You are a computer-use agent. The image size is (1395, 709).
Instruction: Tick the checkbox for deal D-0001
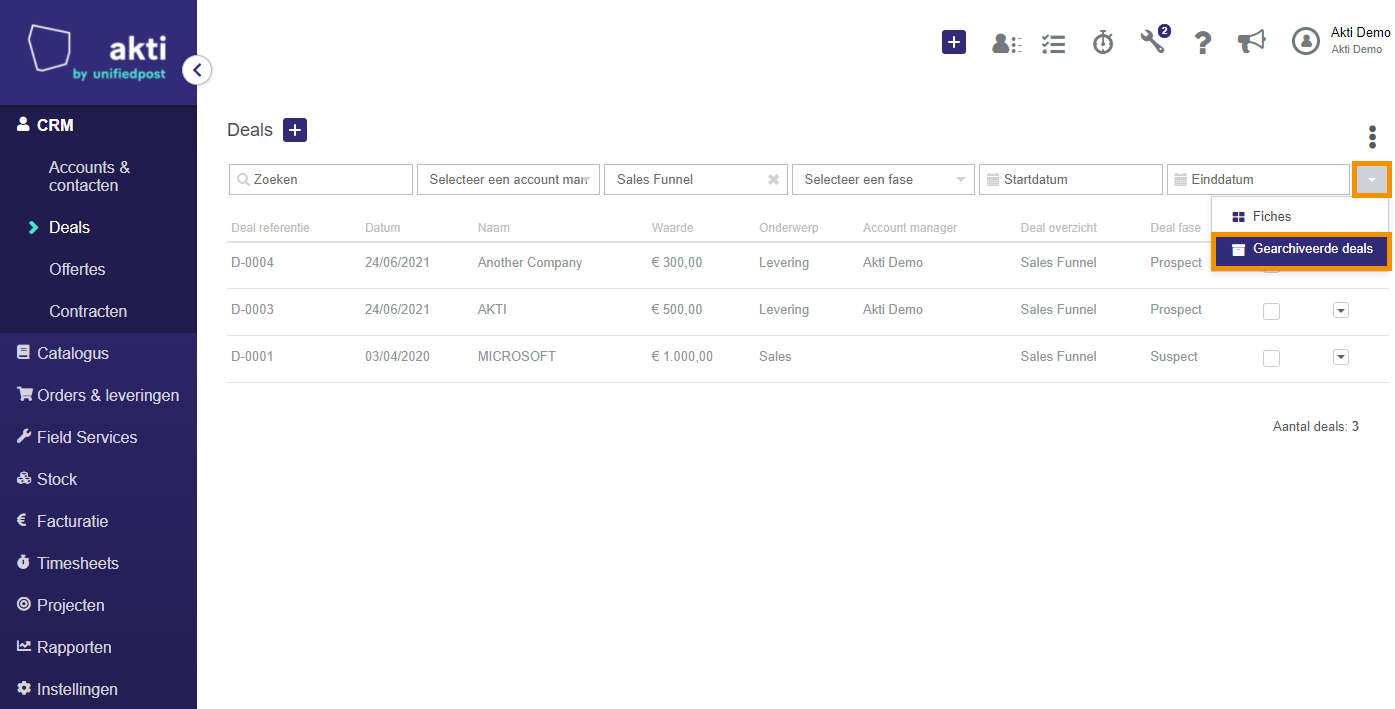1271,358
